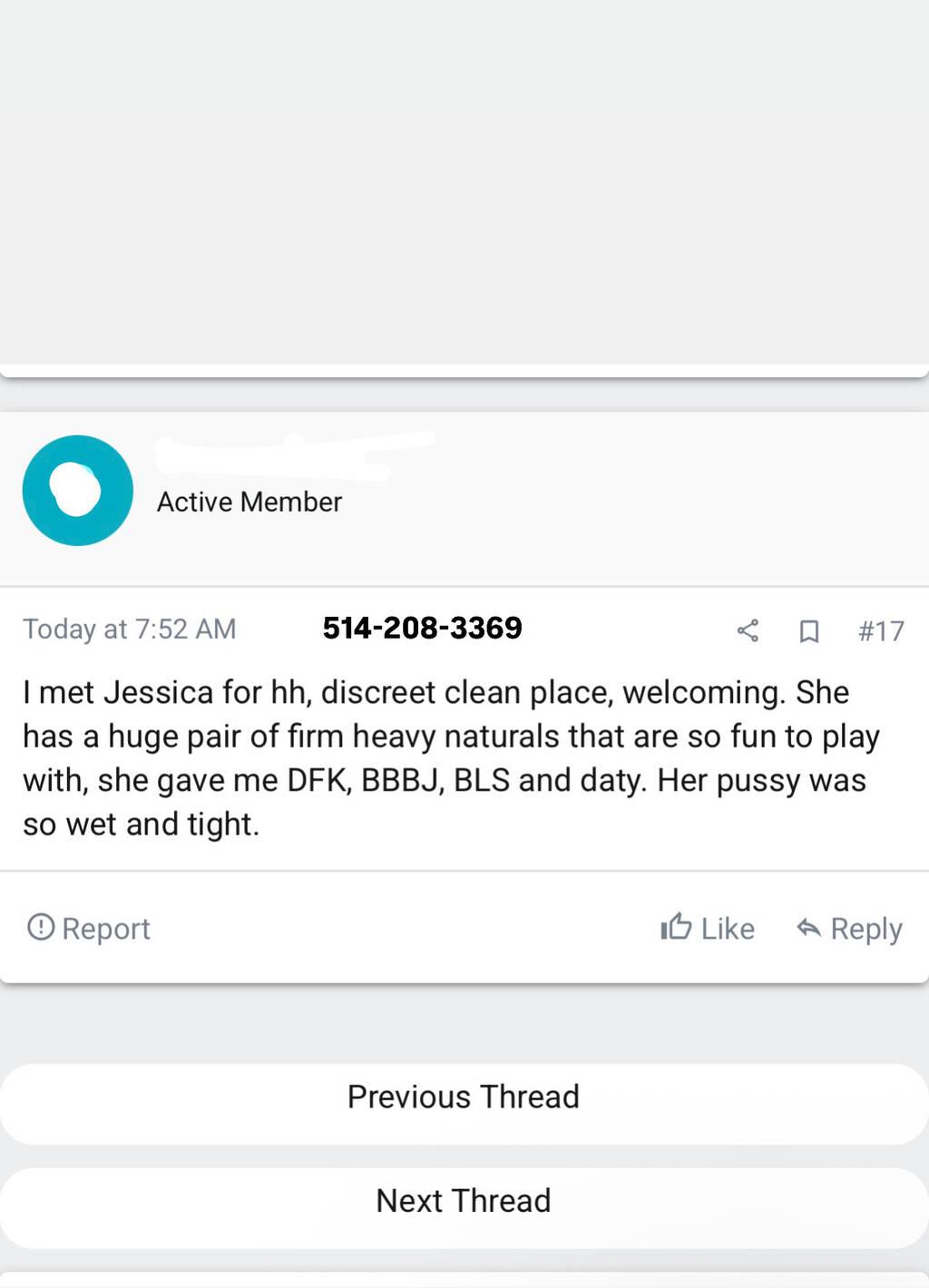Navigate to the Next Thread
Viewport: 929px width, 1288px height.
point(464,1201)
